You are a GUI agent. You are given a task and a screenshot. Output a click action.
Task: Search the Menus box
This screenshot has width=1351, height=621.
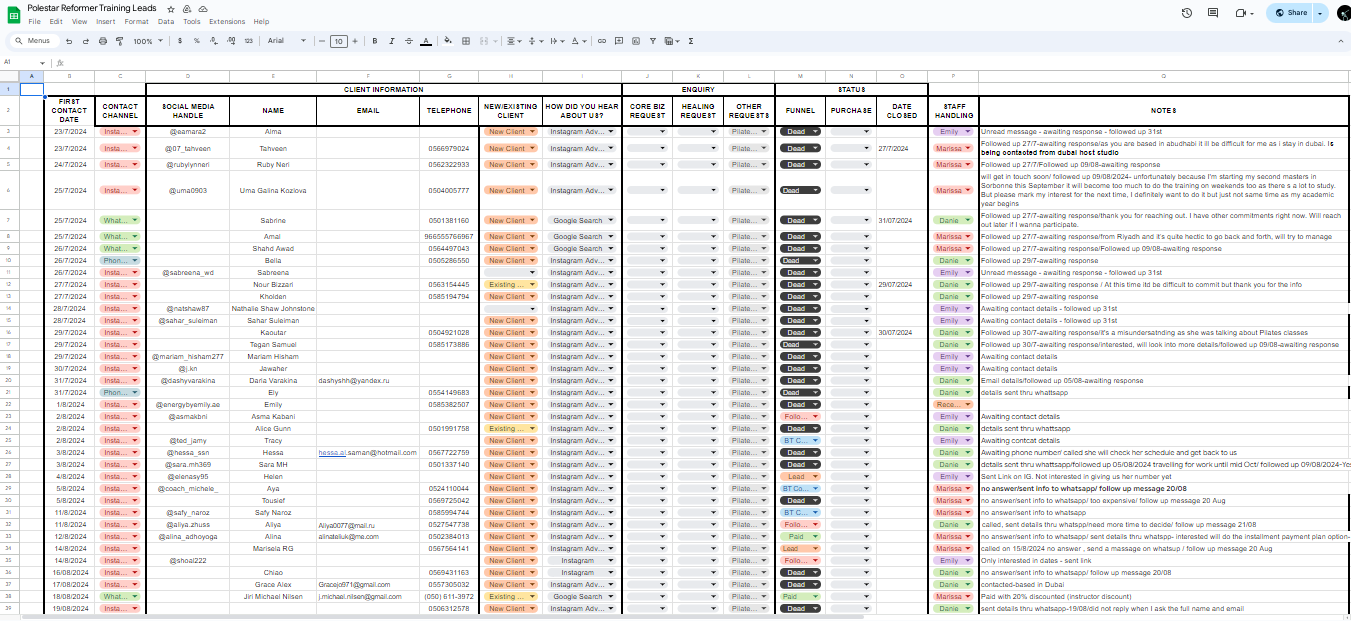click(x=33, y=41)
